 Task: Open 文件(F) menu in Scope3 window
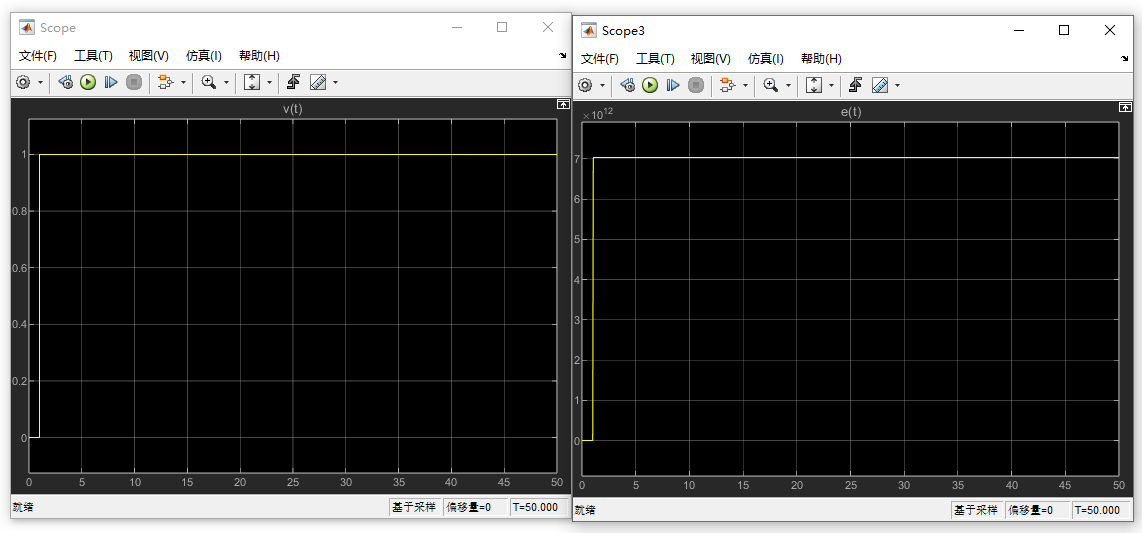pyautogui.click(x=600, y=59)
